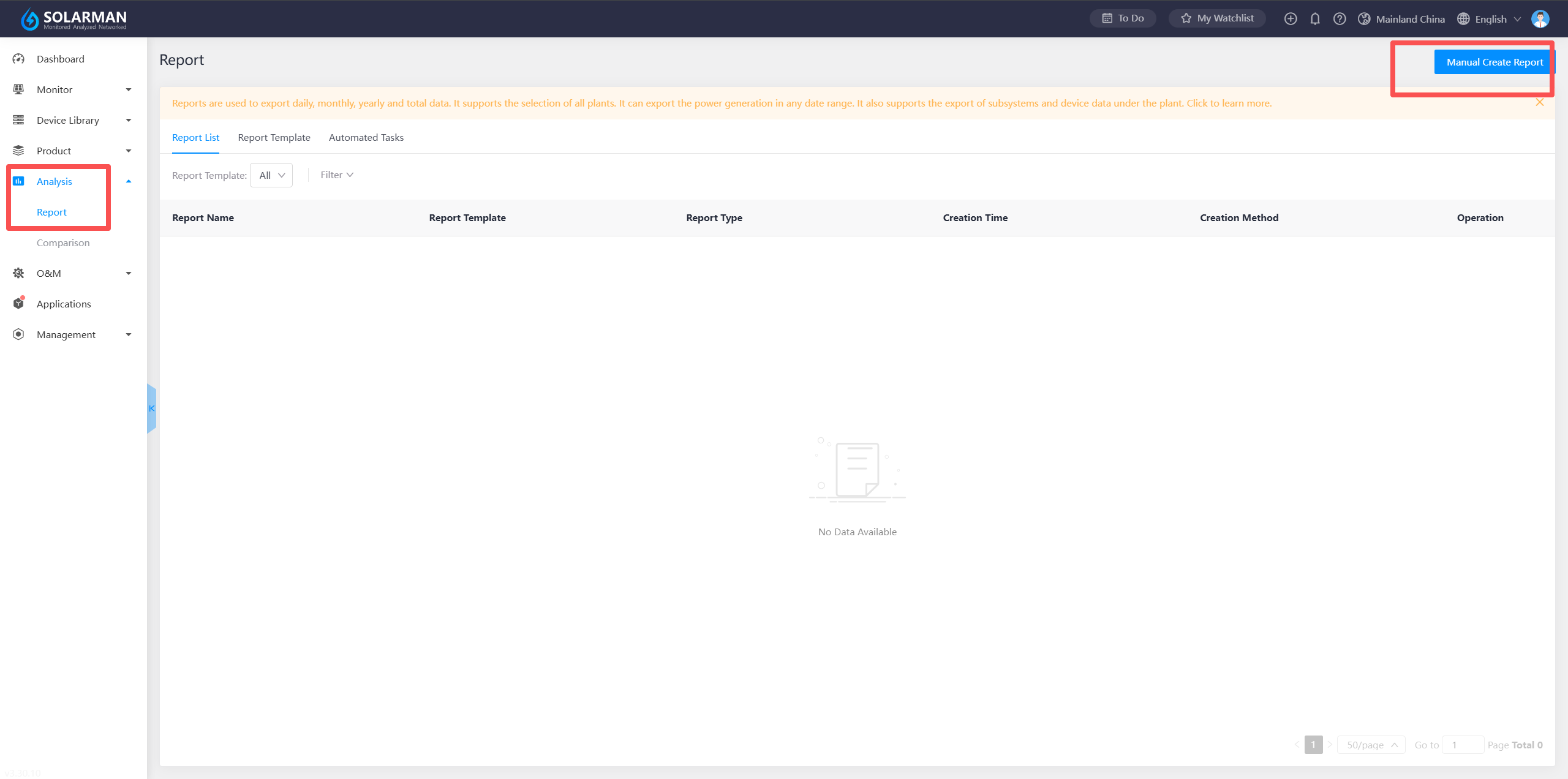Switch to the Report Template tab
Image resolution: width=1568 pixels, height=779 pixels.
pyautogui.click(x=274, y=138)
